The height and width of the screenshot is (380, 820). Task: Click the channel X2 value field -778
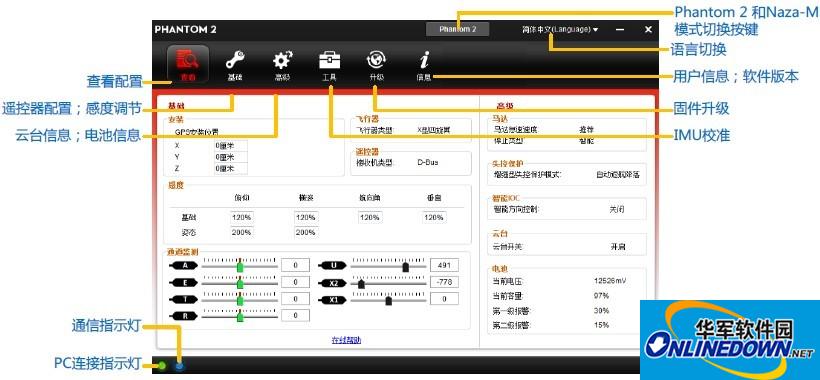point(444,282)
